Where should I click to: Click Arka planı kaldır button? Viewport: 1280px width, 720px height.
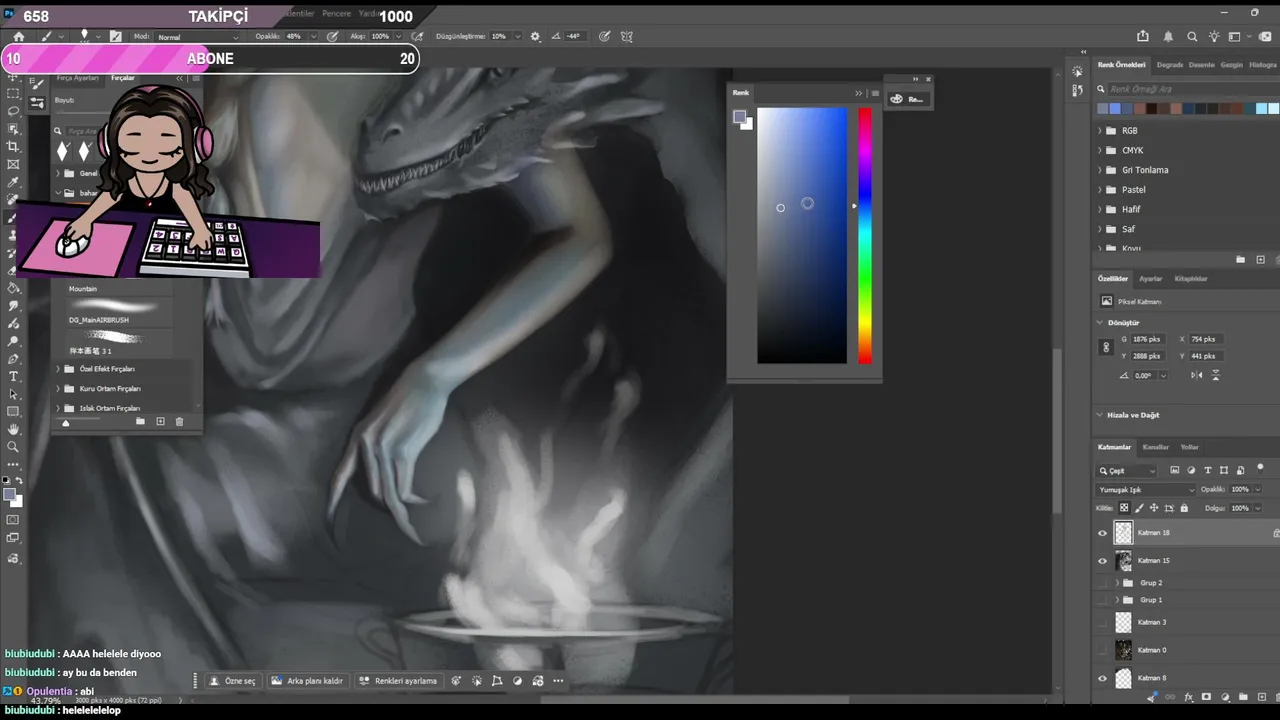tap(307, 681)
